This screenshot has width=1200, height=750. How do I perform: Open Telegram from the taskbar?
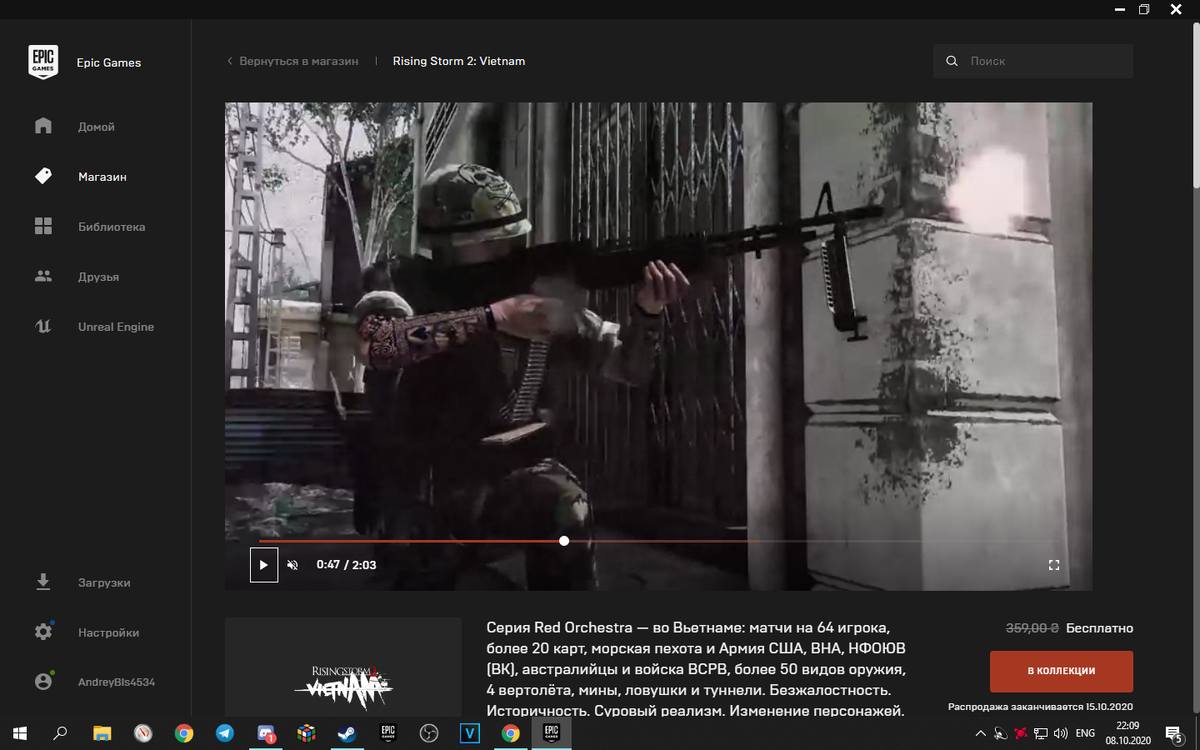coord(224,733)
